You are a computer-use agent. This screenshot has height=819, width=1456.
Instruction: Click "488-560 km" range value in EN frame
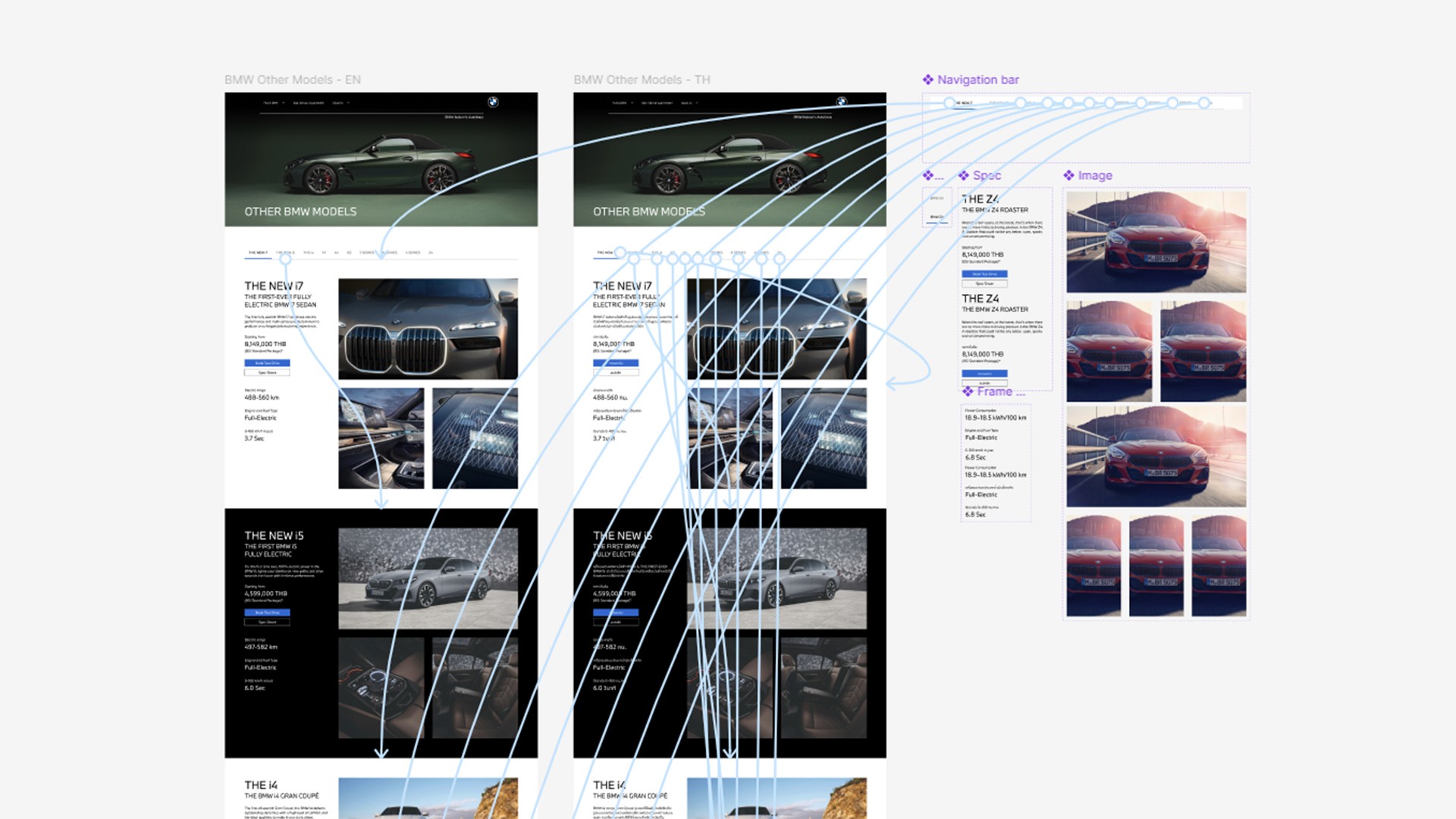pyautogui.click(x=262, y=397)
